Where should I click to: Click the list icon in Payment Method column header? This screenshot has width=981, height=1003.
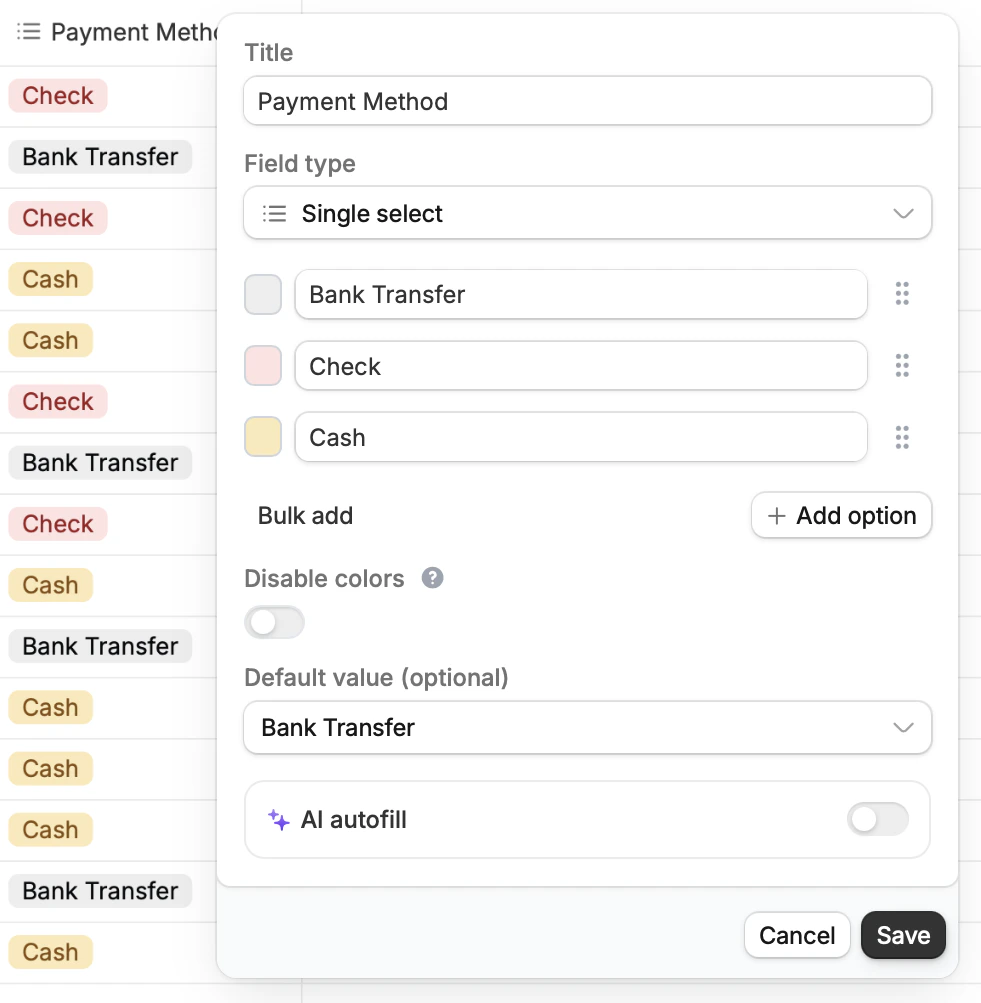(29, 31)
